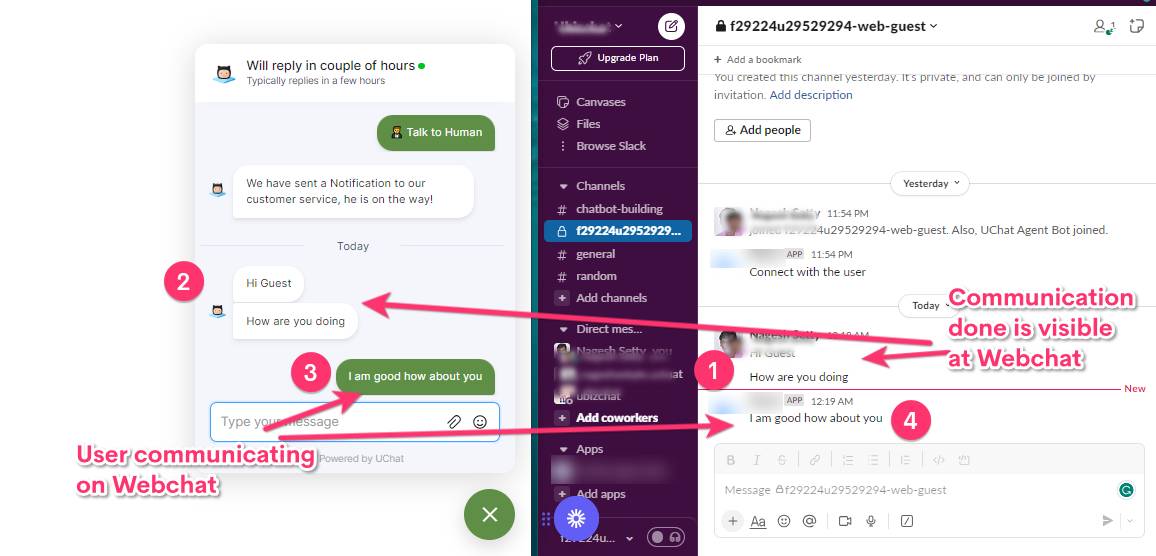The height and width of the screenshot is (556, 1156).
Task: Open the channel name dropdown in header
Action: coord(826,26)
